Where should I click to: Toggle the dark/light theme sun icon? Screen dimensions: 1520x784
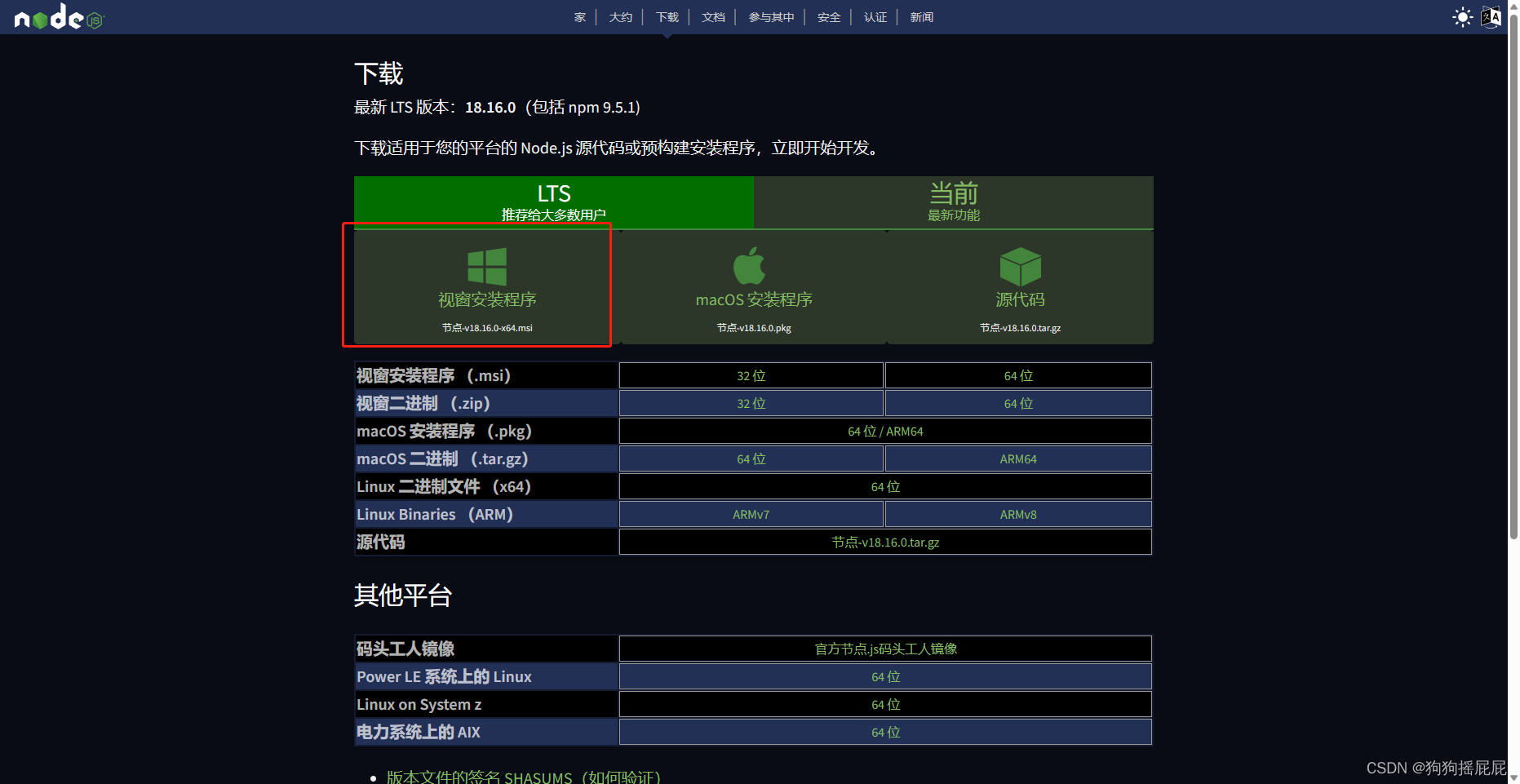coord(1462,17)
